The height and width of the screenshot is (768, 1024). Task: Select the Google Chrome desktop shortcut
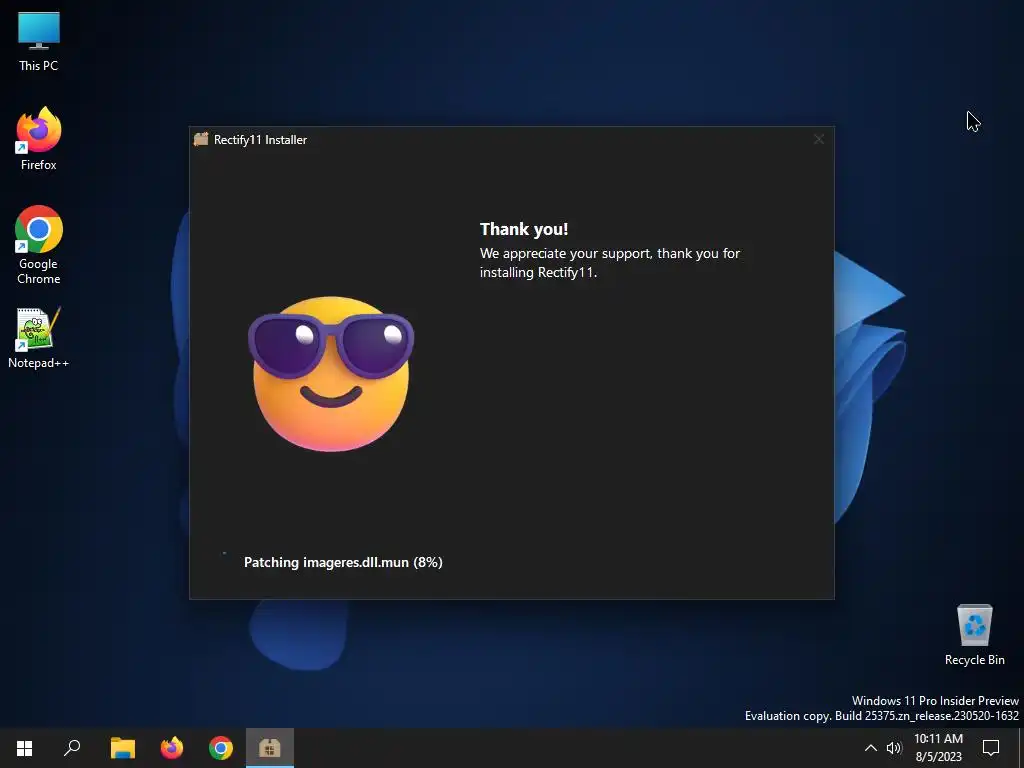click(x=39, y=245)
